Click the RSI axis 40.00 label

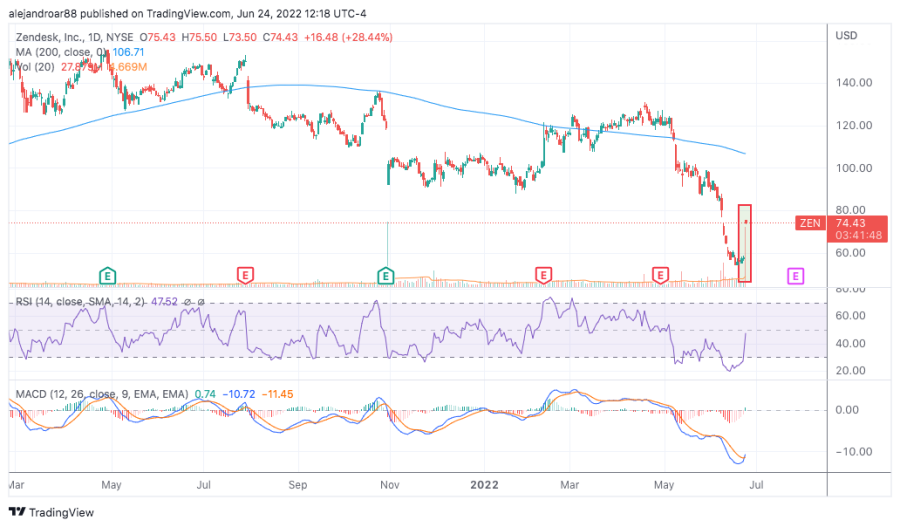coord(851,343)
